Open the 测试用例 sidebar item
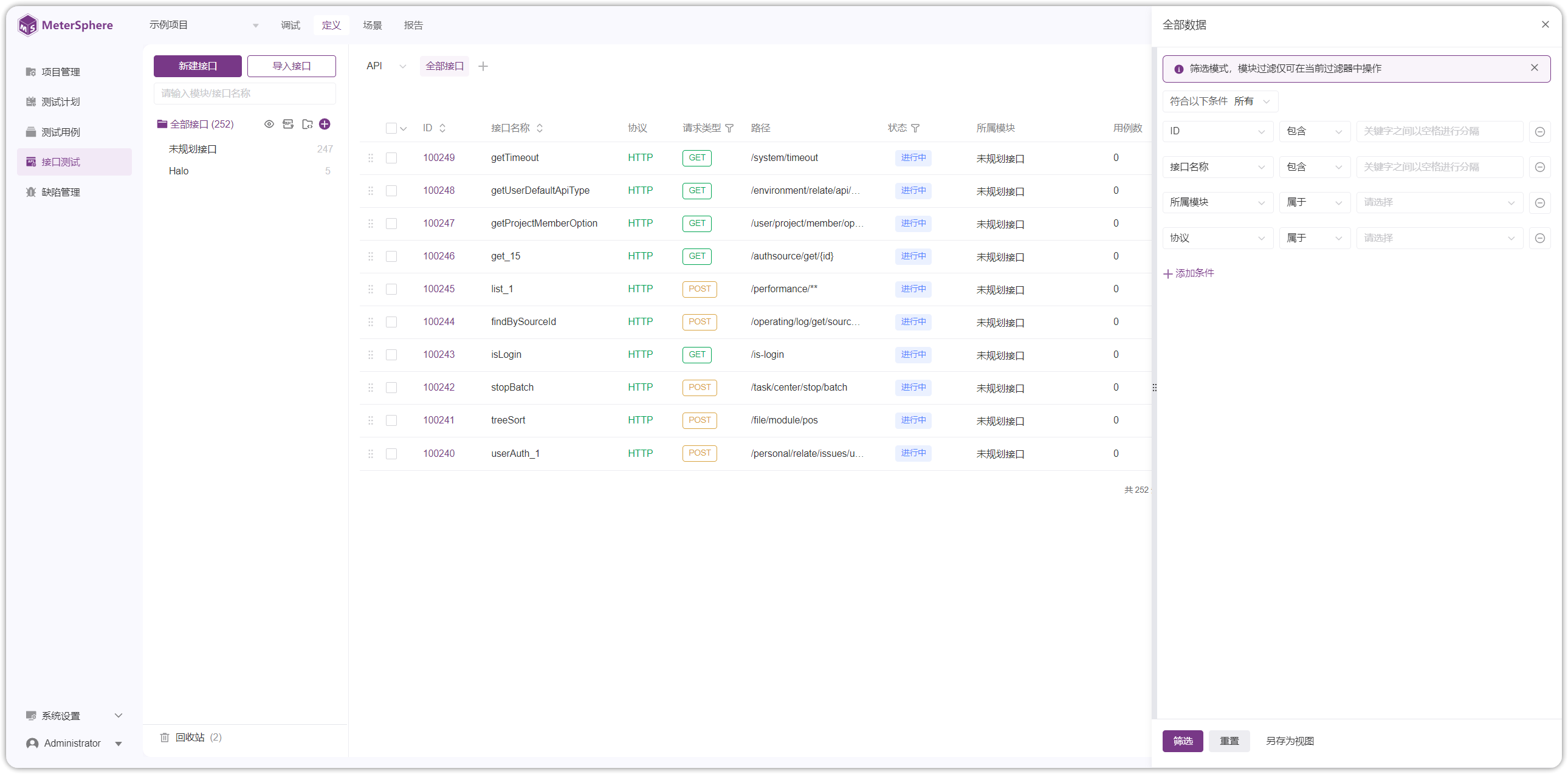This screenshot has height=774, width=1568. pyautogui.click(x=74, y=132)
